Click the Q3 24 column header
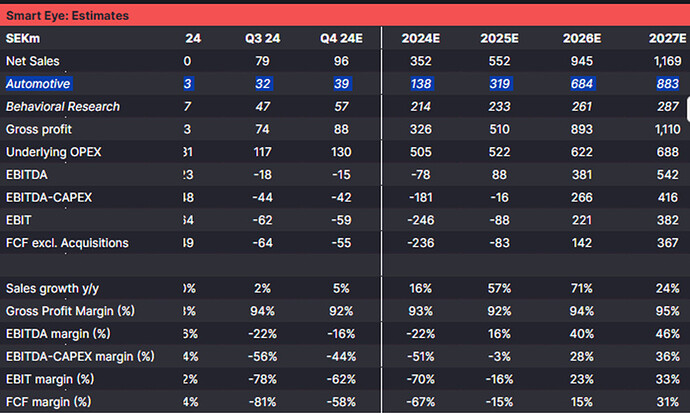Screen dimensions: 690x413 coord(262,39)
